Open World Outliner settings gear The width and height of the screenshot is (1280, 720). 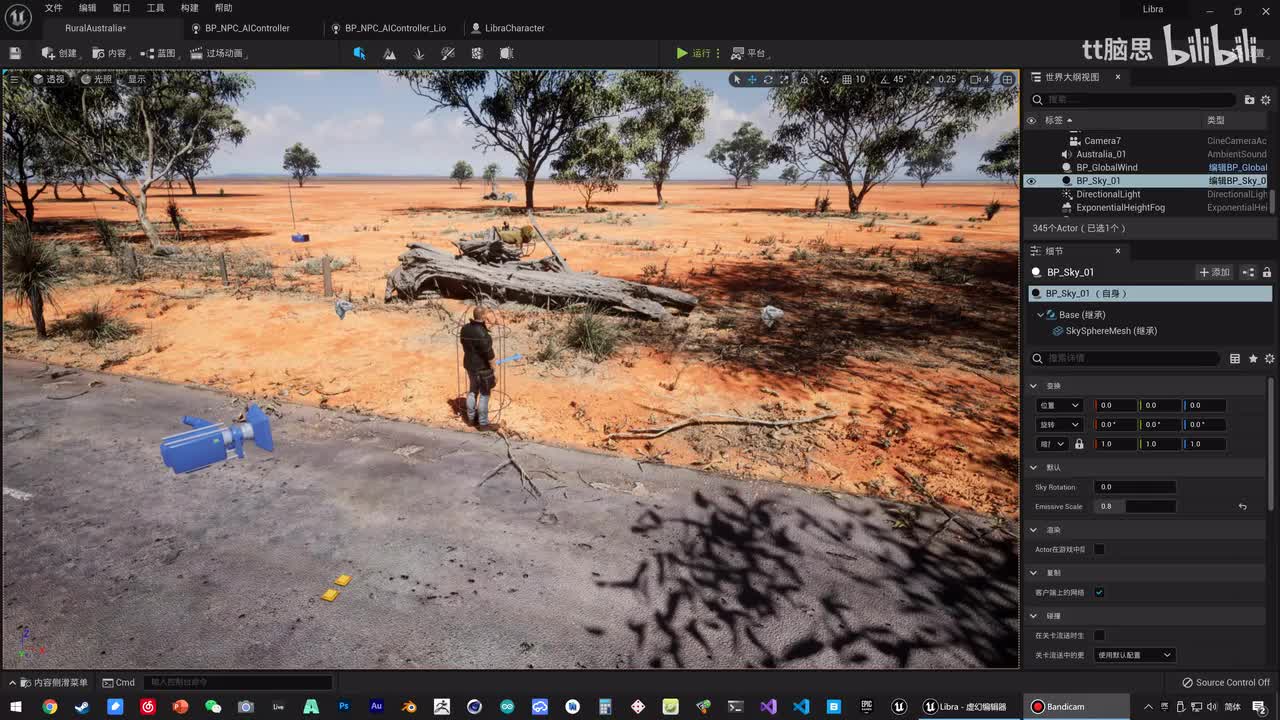click(x=1265, y=100)
